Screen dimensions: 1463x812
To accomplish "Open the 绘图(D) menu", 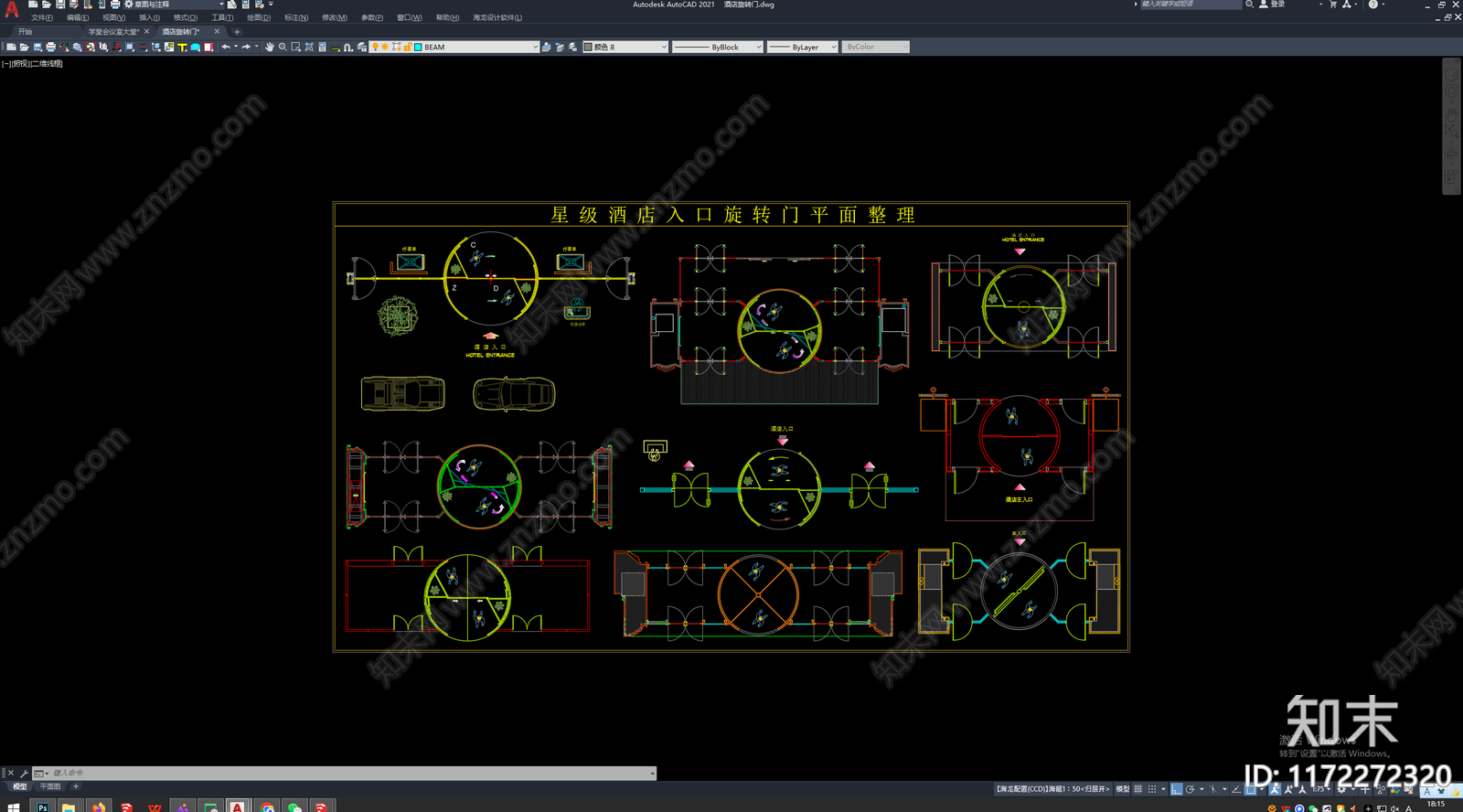I will click(259, 17).
